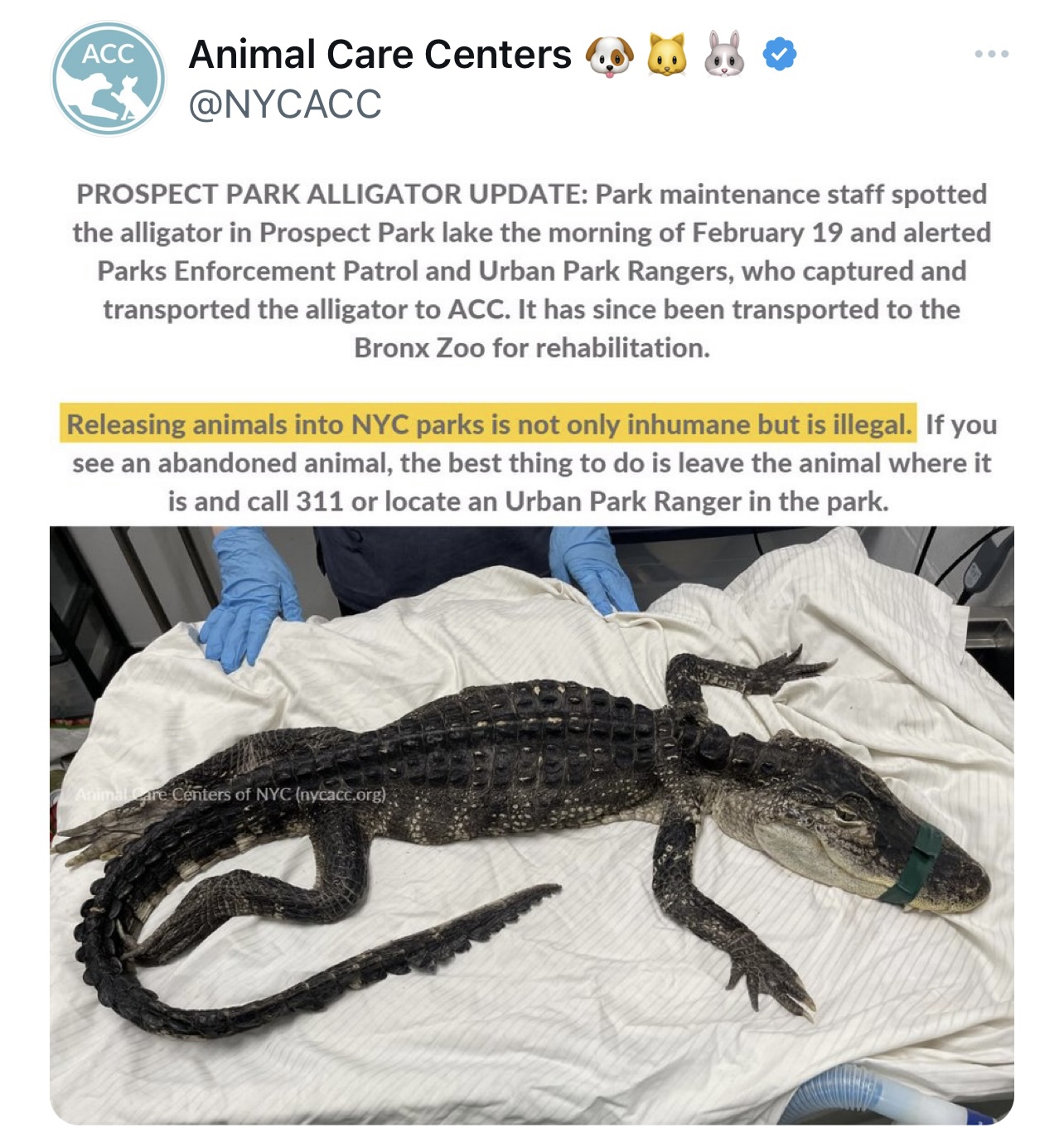Tap the dog face emoji
Screen dimensions: 1064x1132
point(610,56)
